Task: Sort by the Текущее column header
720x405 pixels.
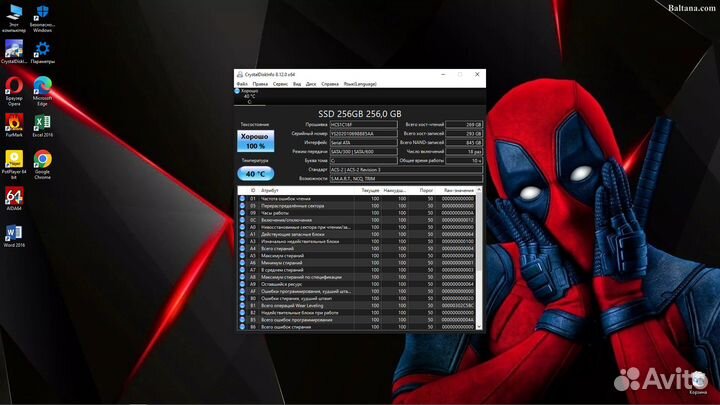Action: point(368,190)
